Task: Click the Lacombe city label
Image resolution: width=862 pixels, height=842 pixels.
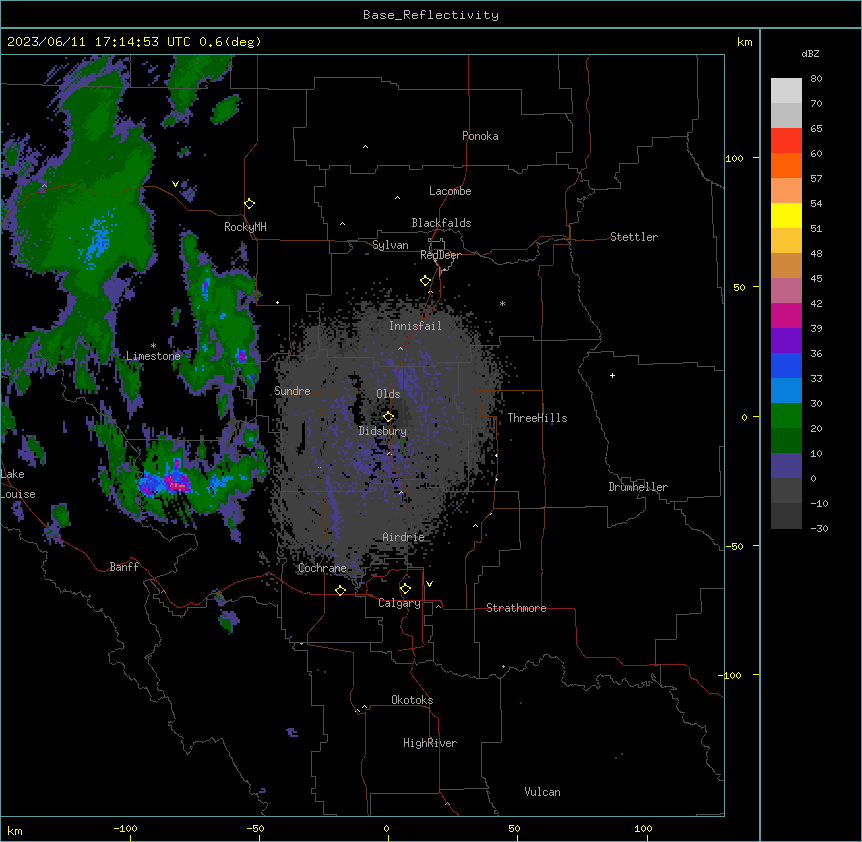Action: pyautogui.click(x=450, y=191)
